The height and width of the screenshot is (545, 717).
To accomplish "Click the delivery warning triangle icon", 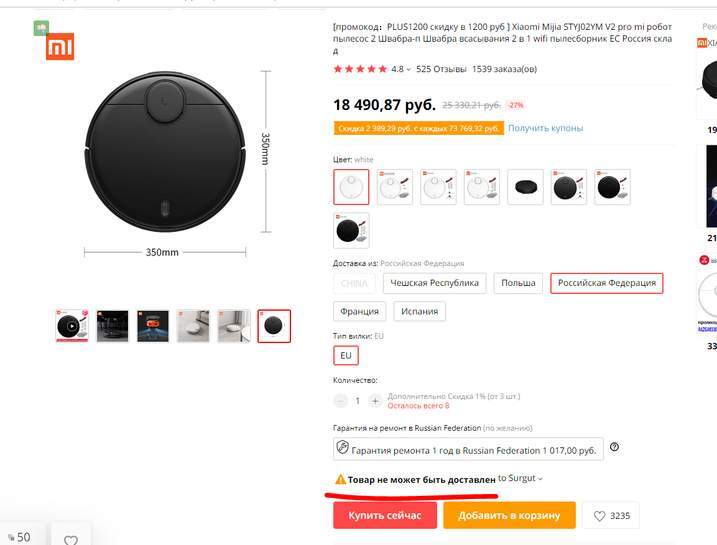I will tap(340, 479).
